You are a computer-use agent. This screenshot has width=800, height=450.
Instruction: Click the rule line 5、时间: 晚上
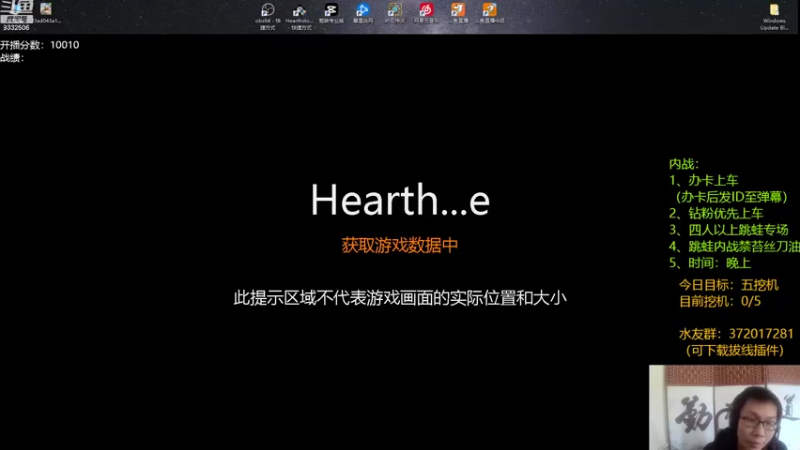coord(710,263)
